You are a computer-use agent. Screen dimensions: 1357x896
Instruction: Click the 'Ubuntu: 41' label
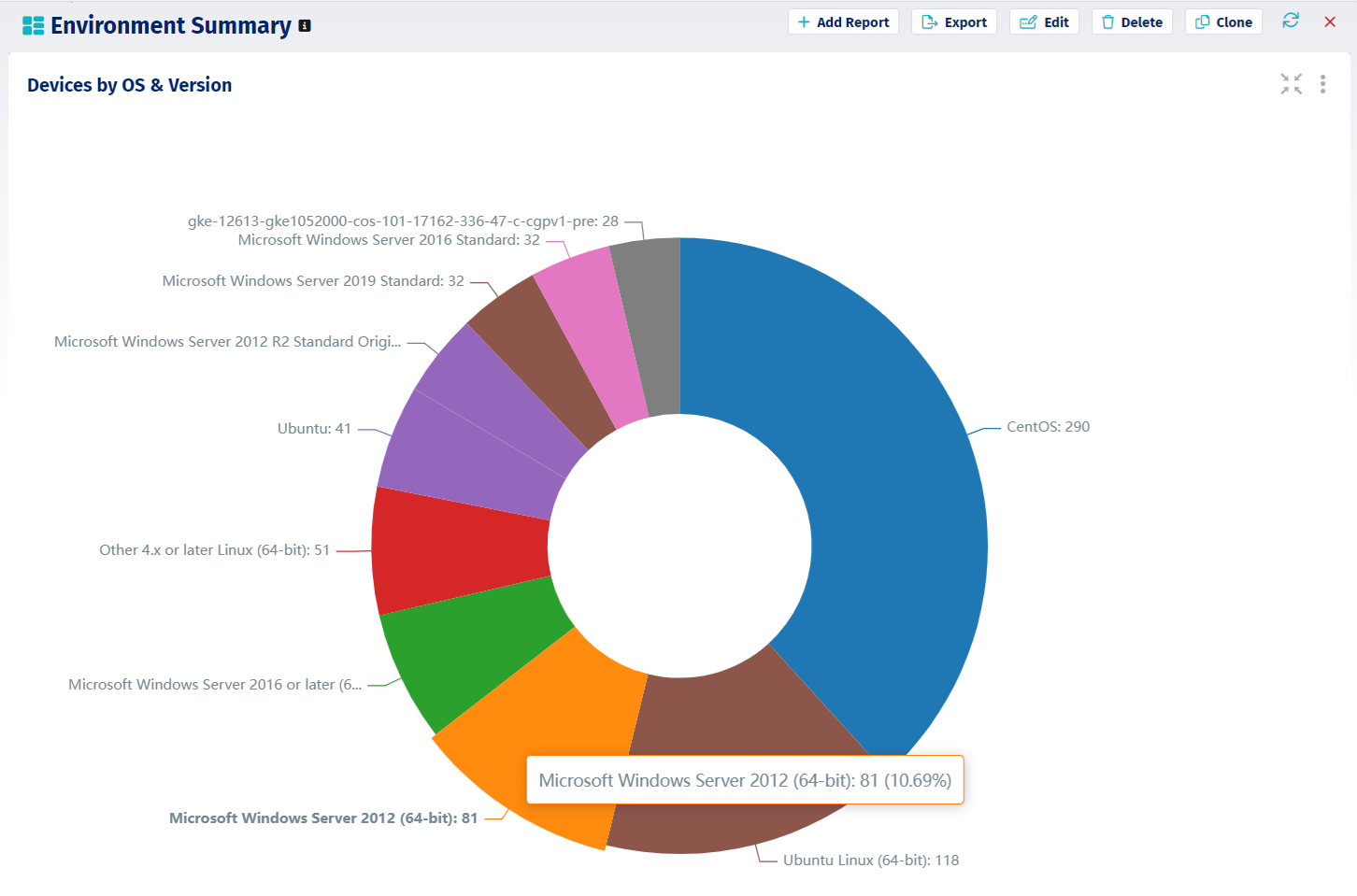tap(314, 429)
